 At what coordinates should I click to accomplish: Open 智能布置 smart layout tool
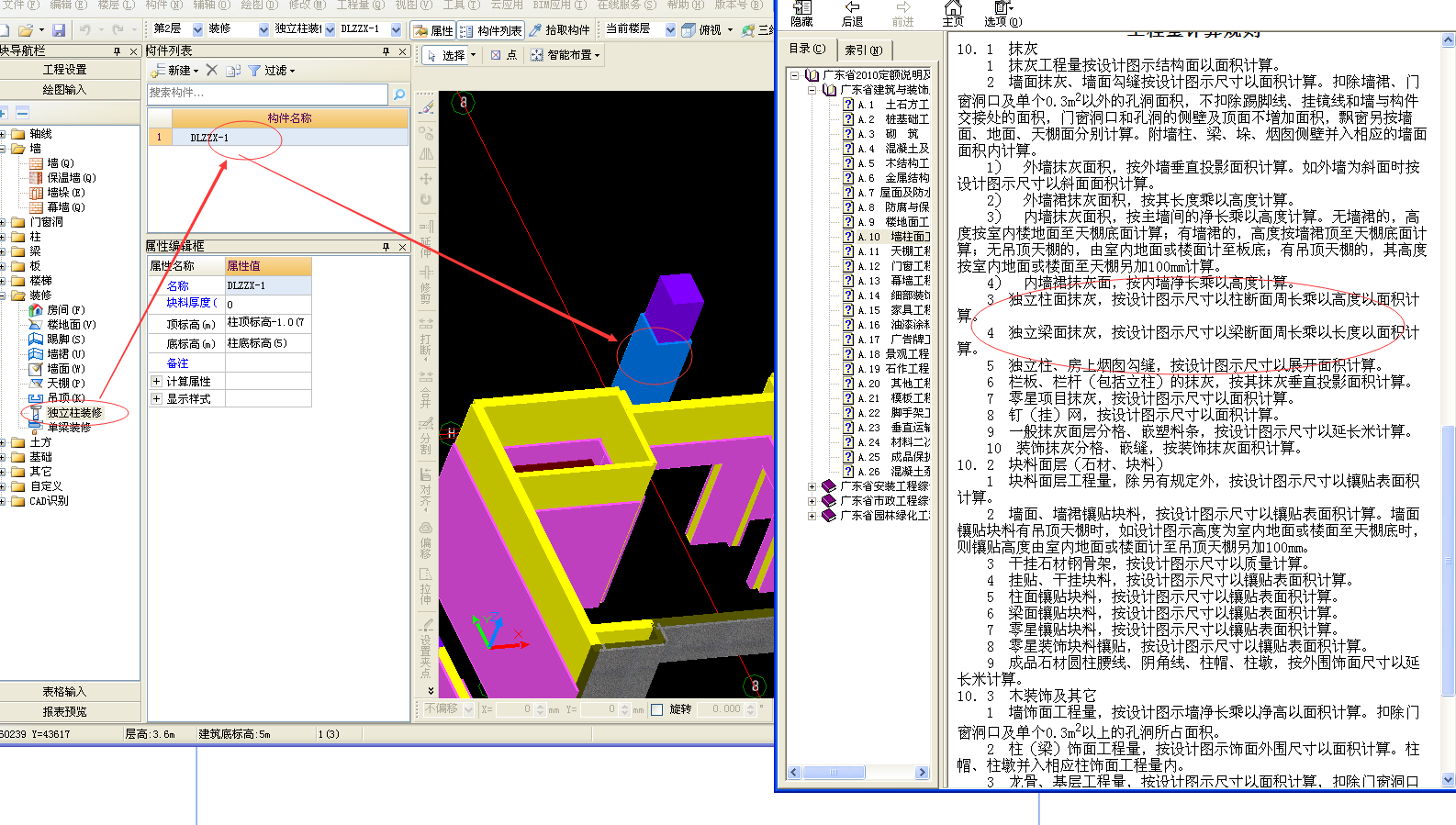(566, 55)
